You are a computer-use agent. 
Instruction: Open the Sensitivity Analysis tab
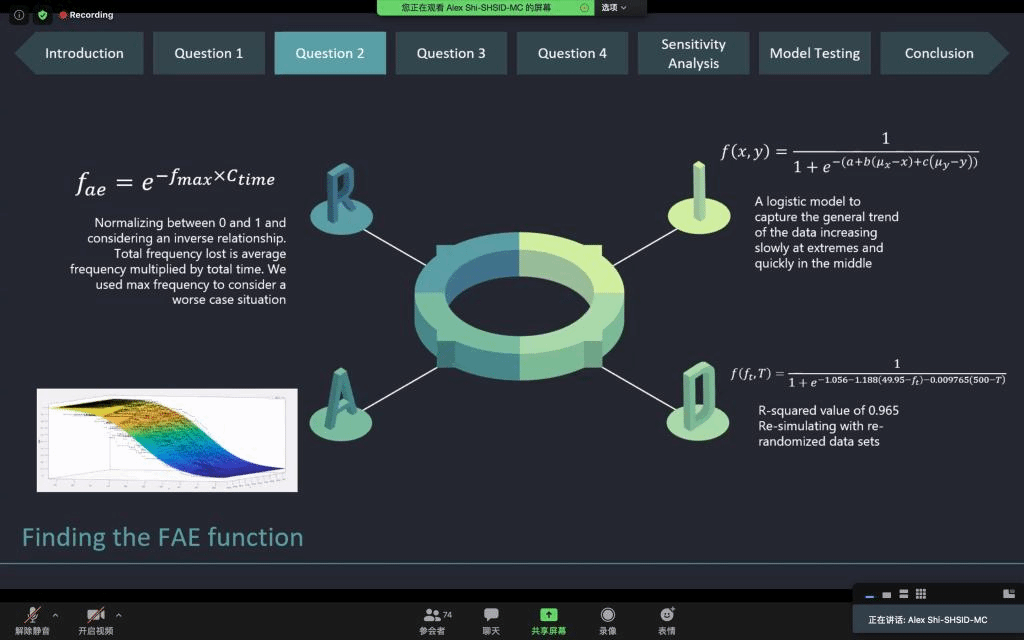click(x=693, y=53)
